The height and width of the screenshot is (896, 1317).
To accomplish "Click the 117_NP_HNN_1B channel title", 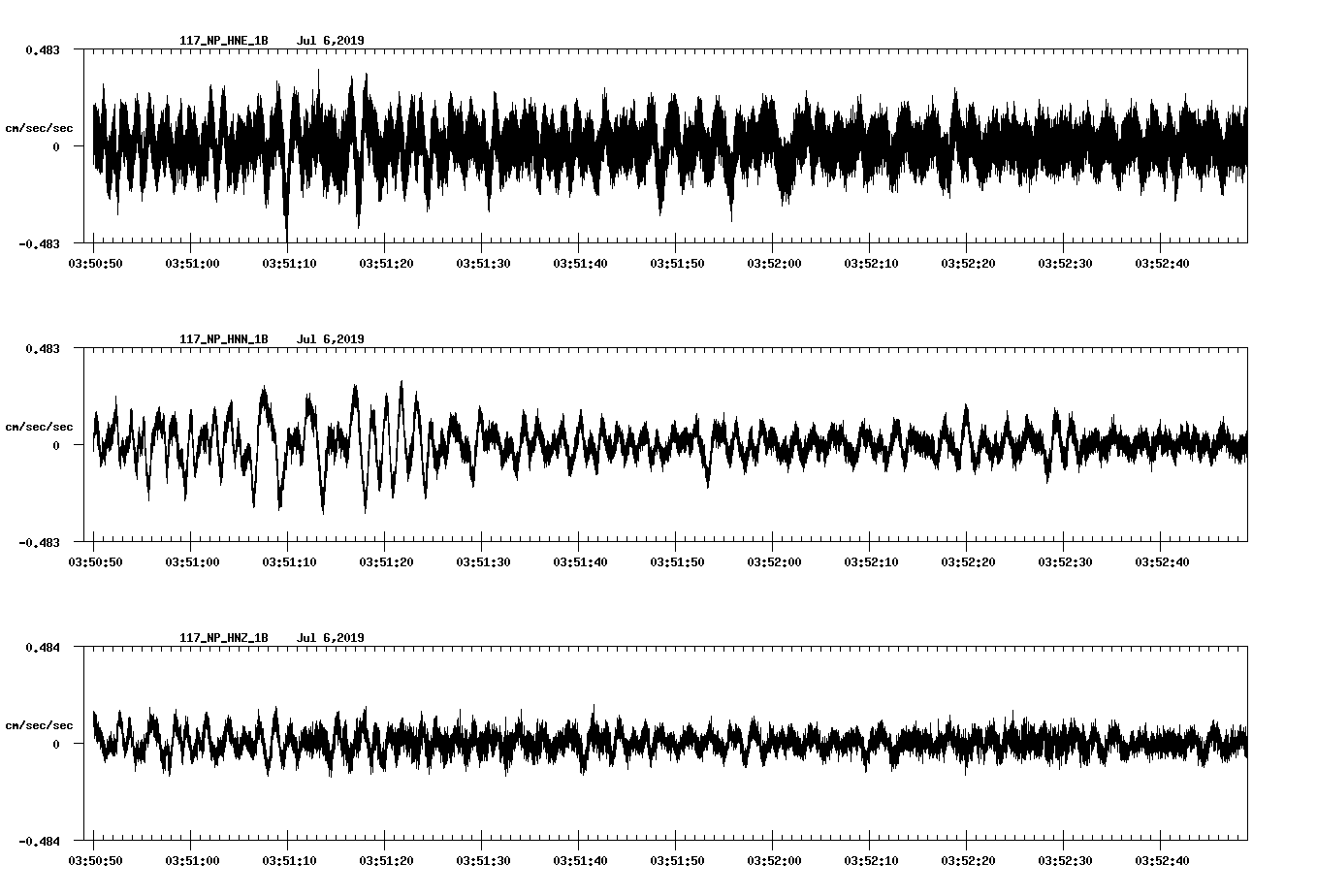I will click(224, 339).
